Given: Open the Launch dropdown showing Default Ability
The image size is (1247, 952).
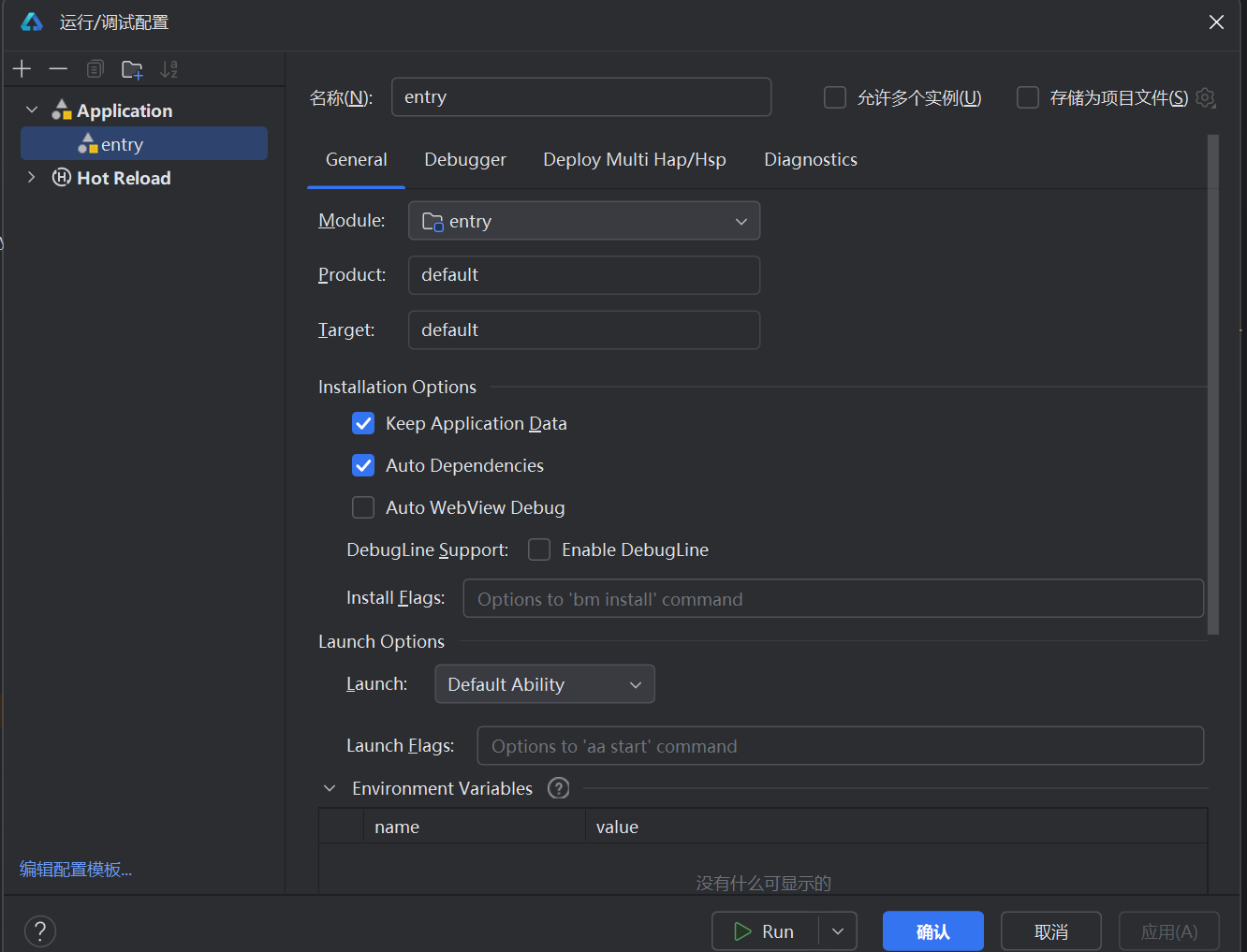Looking at the screenshot, I should click(x=545, y=684).
